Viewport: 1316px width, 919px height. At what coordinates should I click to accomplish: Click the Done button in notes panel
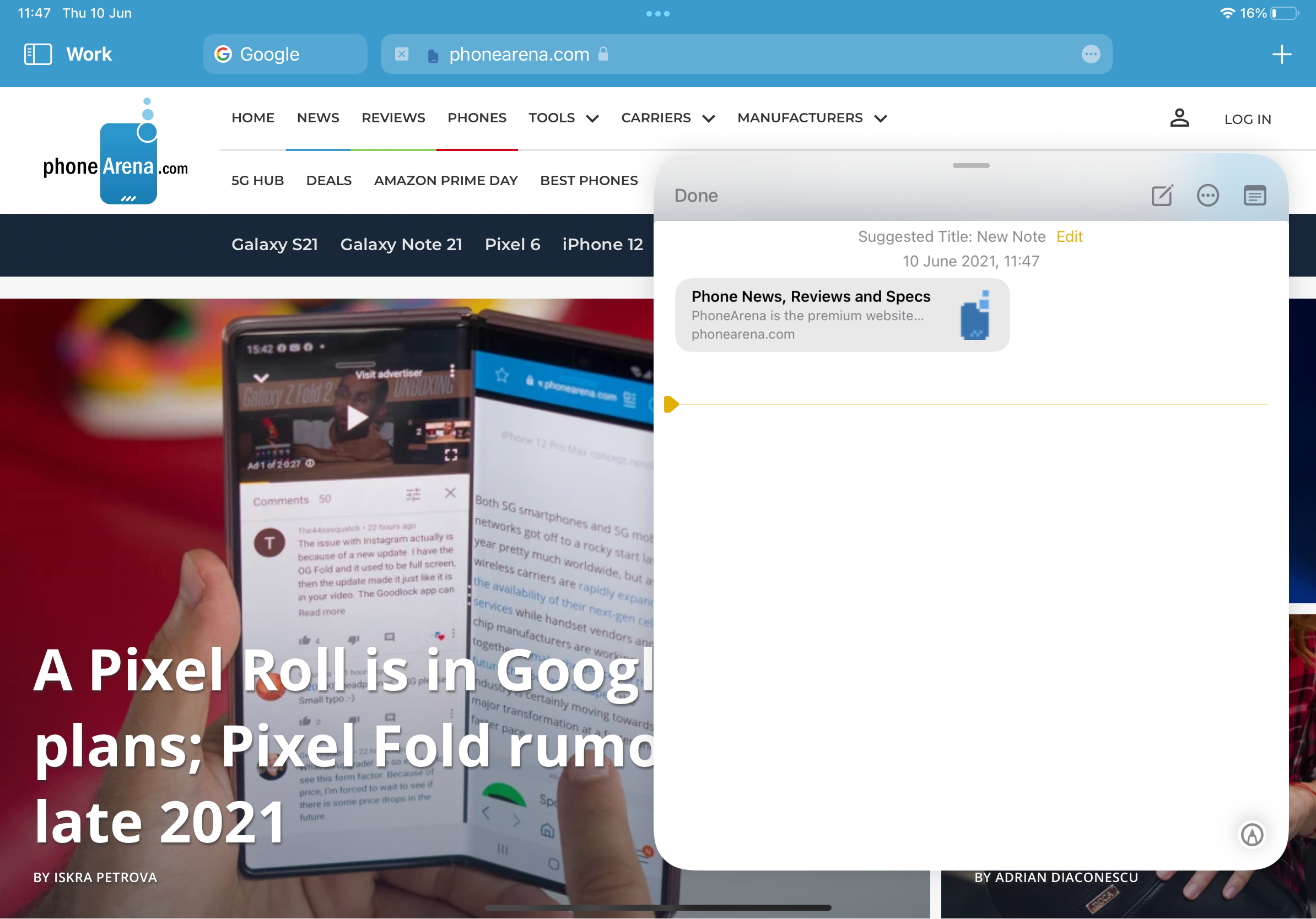697,195
